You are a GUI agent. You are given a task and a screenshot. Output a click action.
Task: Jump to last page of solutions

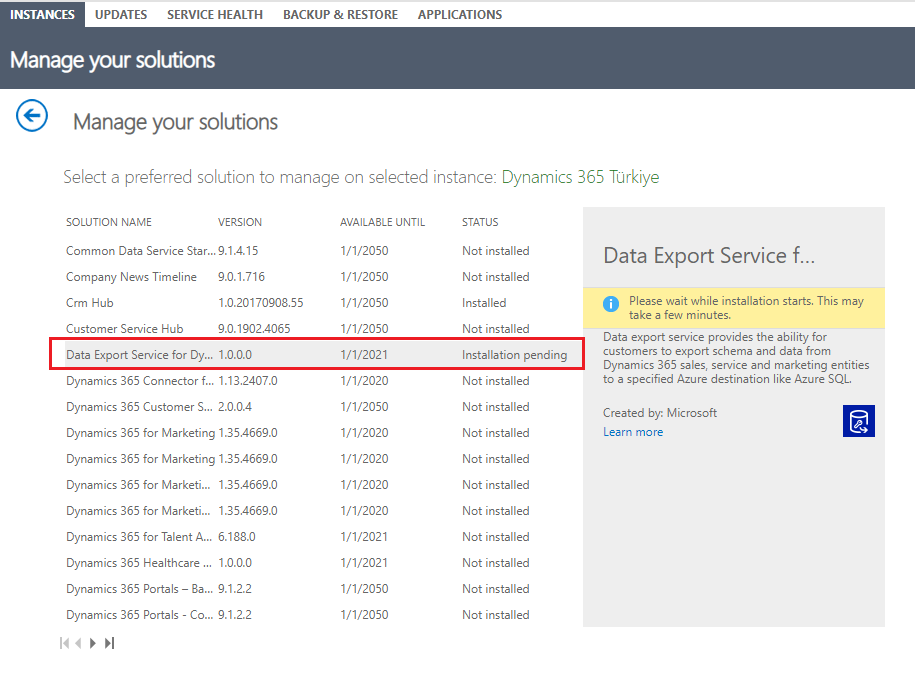(109, 643)
